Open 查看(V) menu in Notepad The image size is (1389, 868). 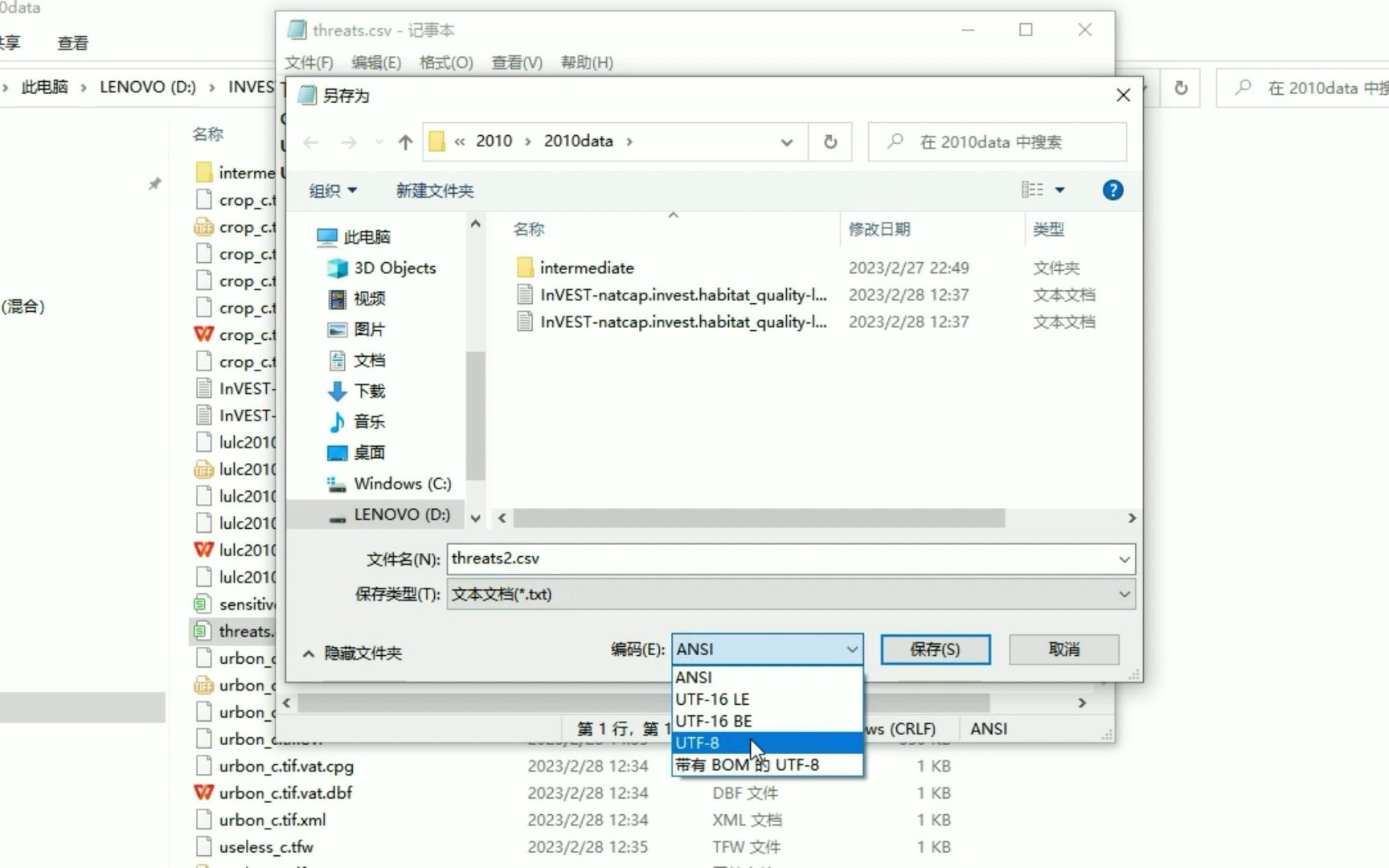click(x=517, y=63)
